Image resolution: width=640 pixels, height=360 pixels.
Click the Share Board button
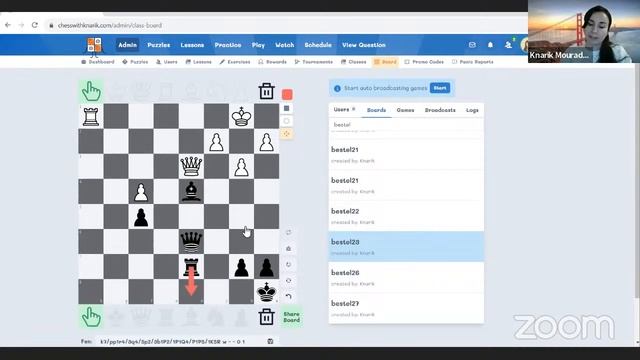click(291, 317)
